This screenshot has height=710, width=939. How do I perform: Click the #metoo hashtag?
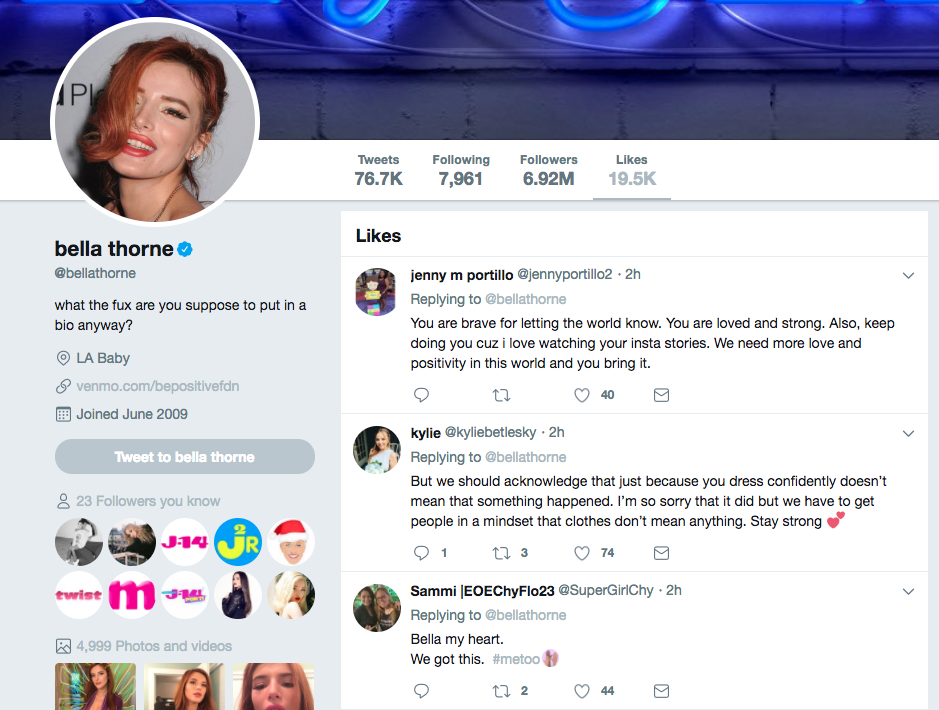point(516,660)
